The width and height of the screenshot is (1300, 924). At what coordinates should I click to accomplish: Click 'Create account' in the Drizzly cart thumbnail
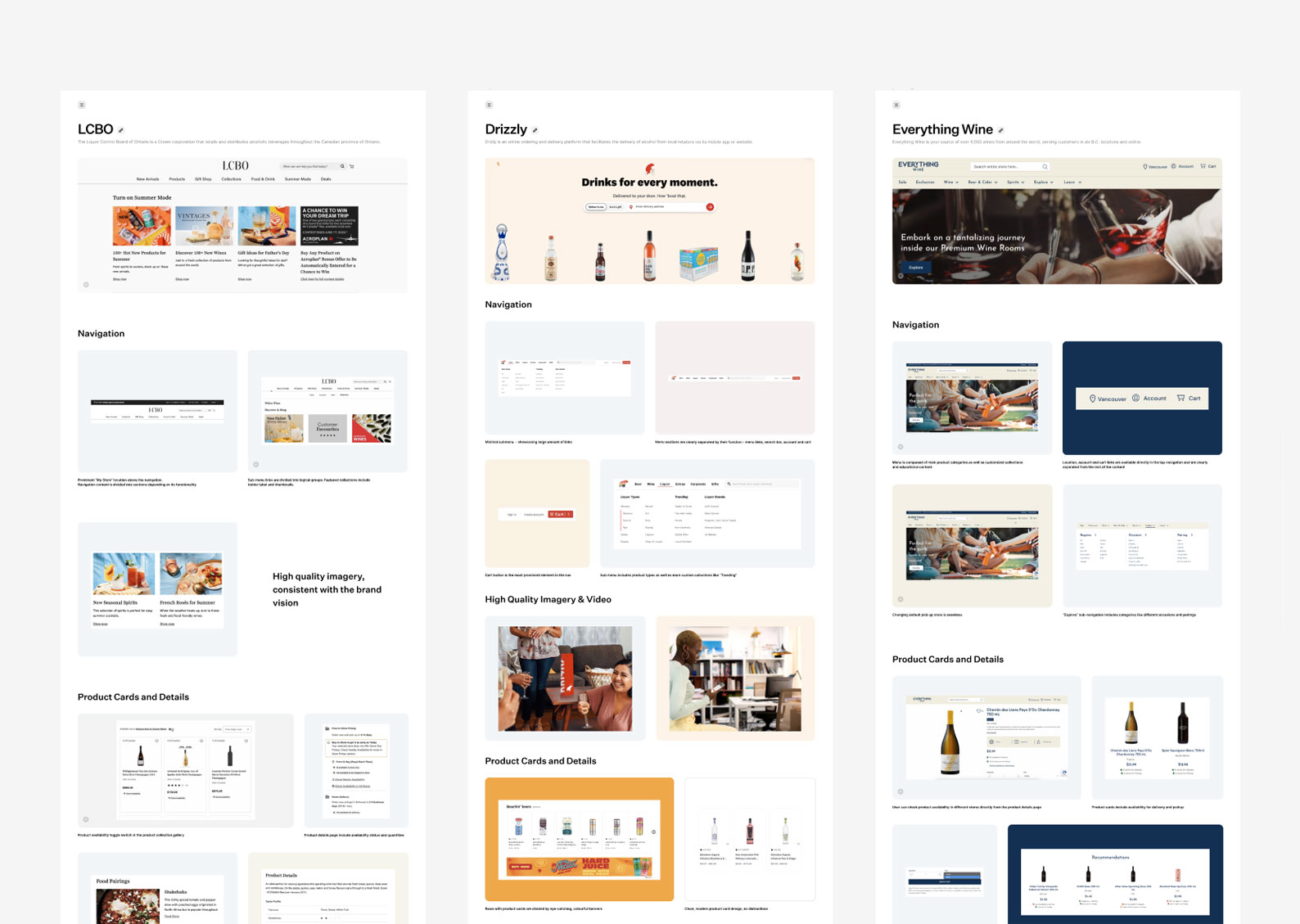point(534,514)
